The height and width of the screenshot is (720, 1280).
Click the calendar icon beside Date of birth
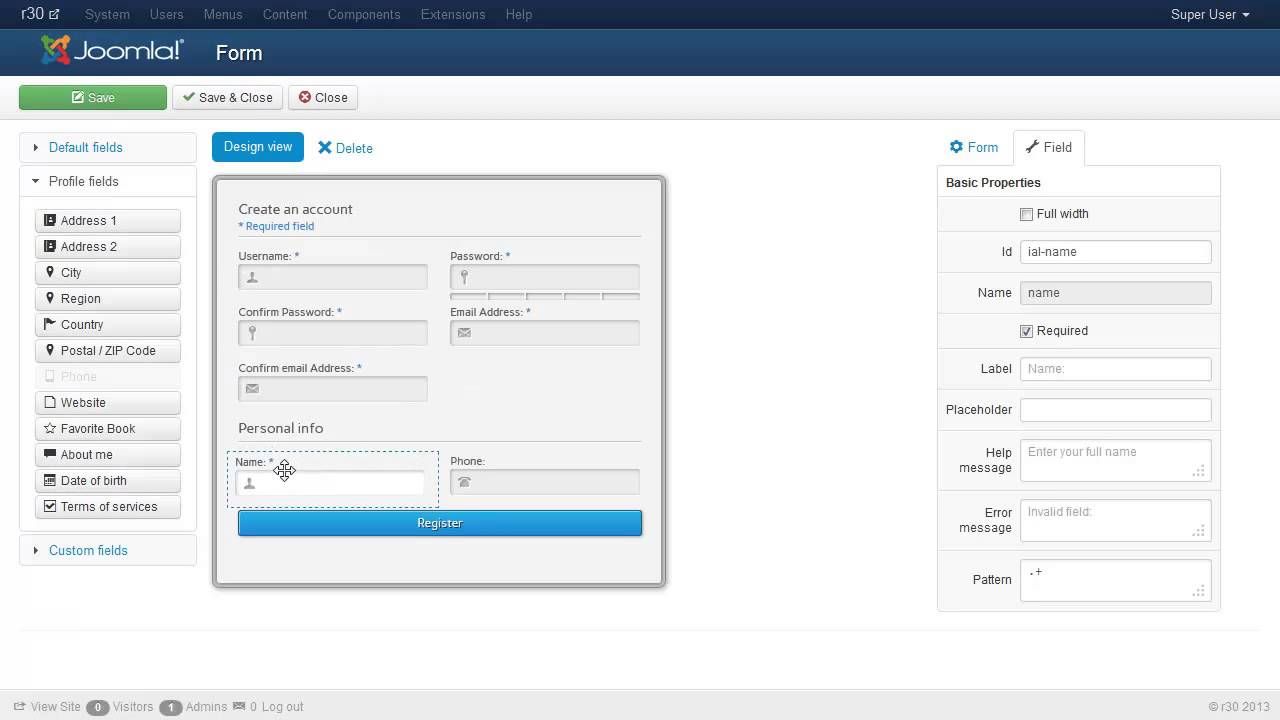click(50, 480)
